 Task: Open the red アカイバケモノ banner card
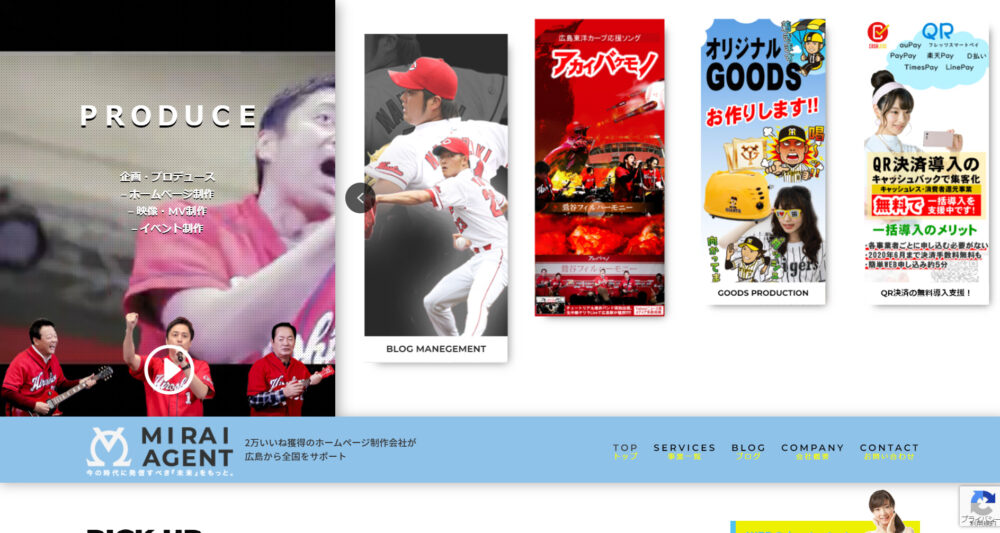click(599, 168)
